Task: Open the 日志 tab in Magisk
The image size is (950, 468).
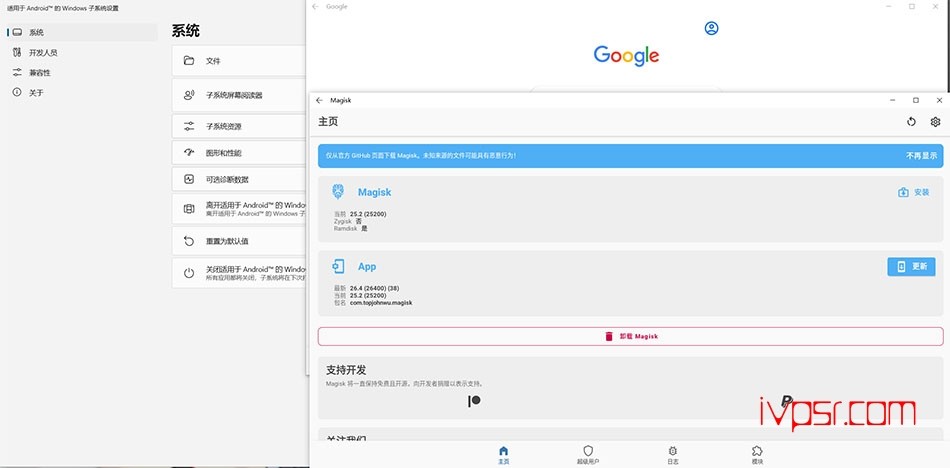Action: [x=673, y=455]
